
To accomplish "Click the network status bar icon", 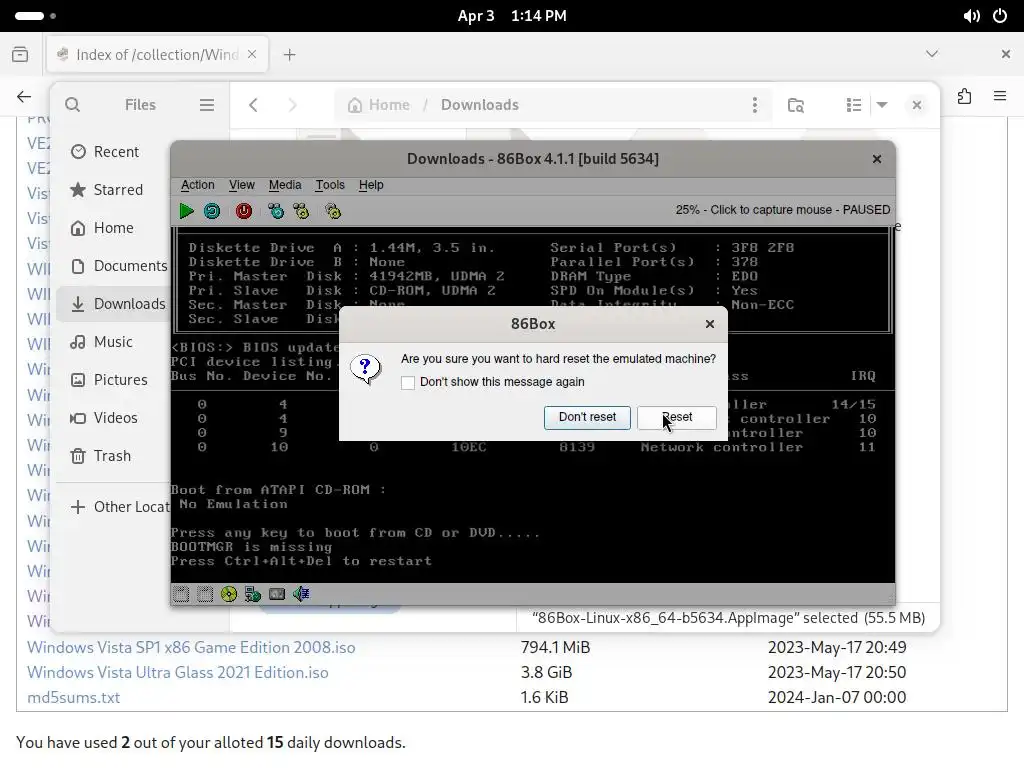I will coord(253,594).
